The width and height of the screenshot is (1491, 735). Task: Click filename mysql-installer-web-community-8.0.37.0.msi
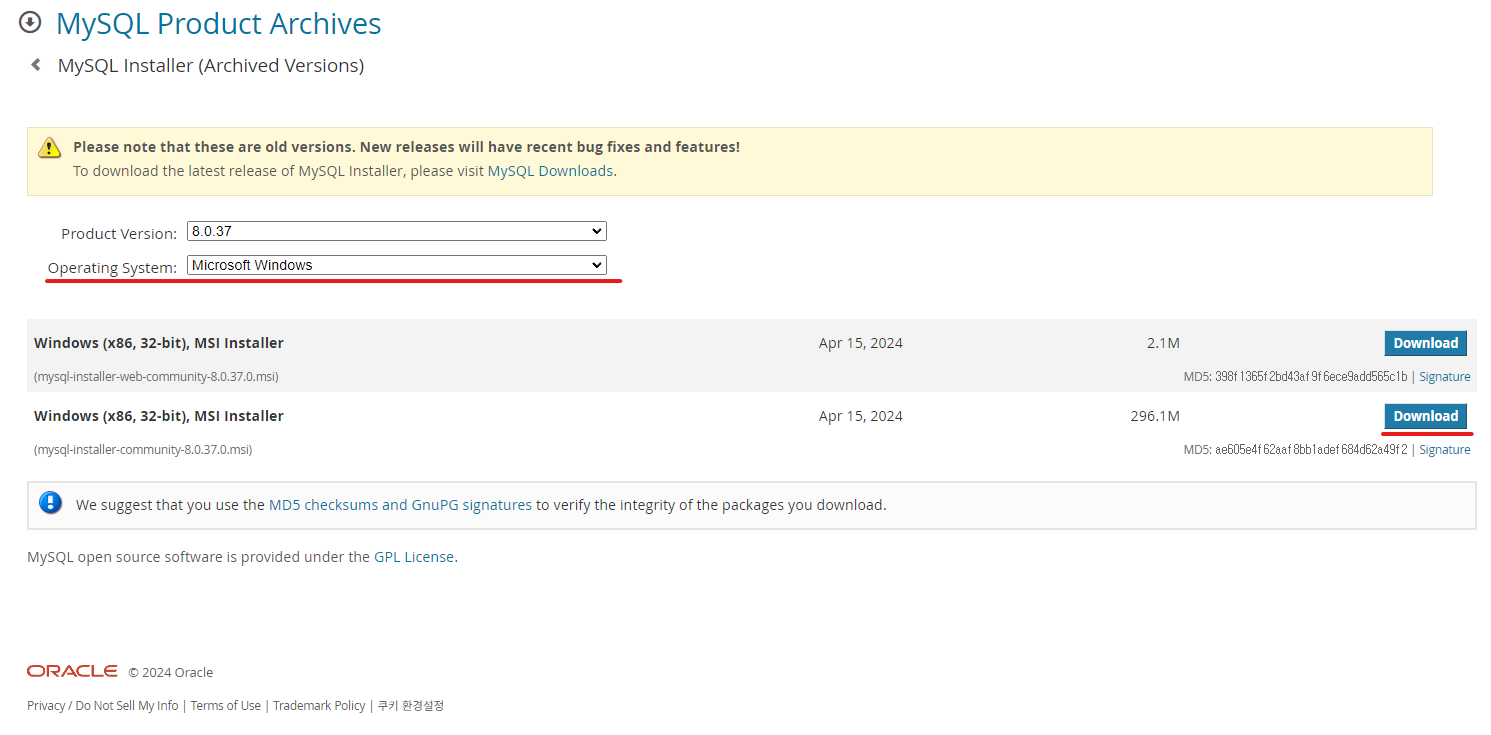point(156,377)
